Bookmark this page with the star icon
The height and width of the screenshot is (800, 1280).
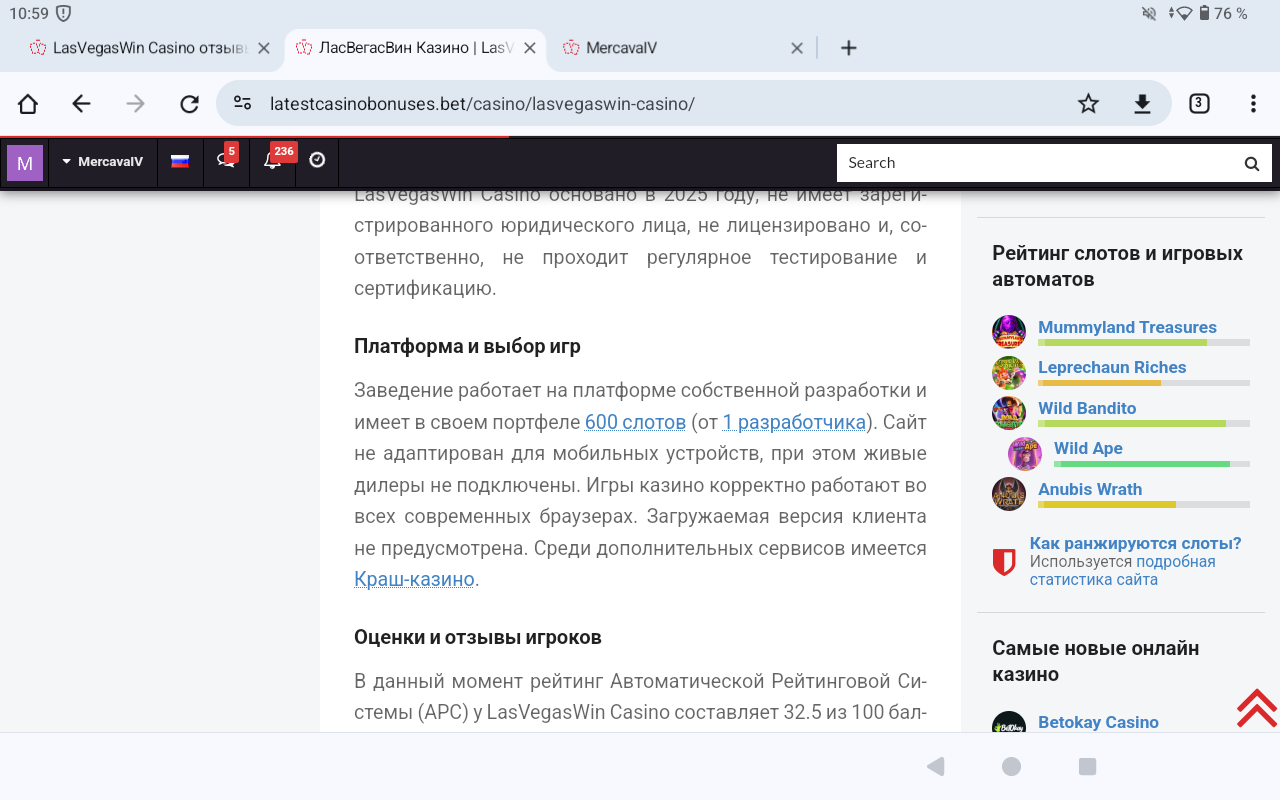click(x=1088, y=104)
